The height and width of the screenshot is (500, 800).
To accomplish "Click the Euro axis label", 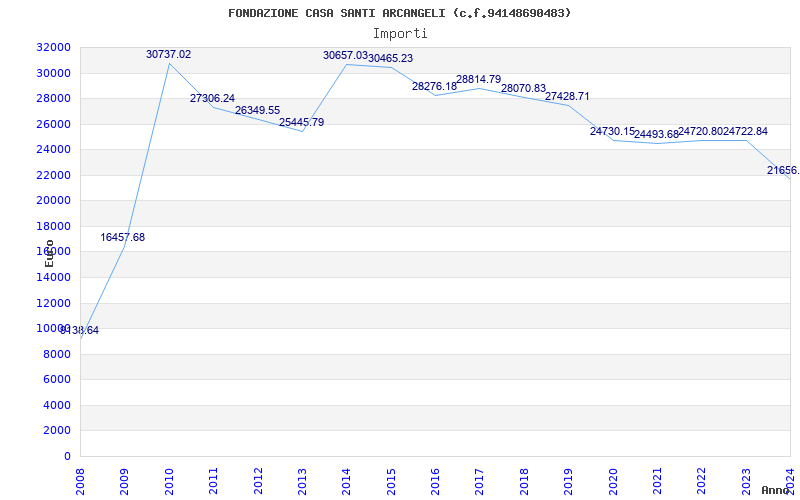I will pyautogui.click(x=49, y=254).
